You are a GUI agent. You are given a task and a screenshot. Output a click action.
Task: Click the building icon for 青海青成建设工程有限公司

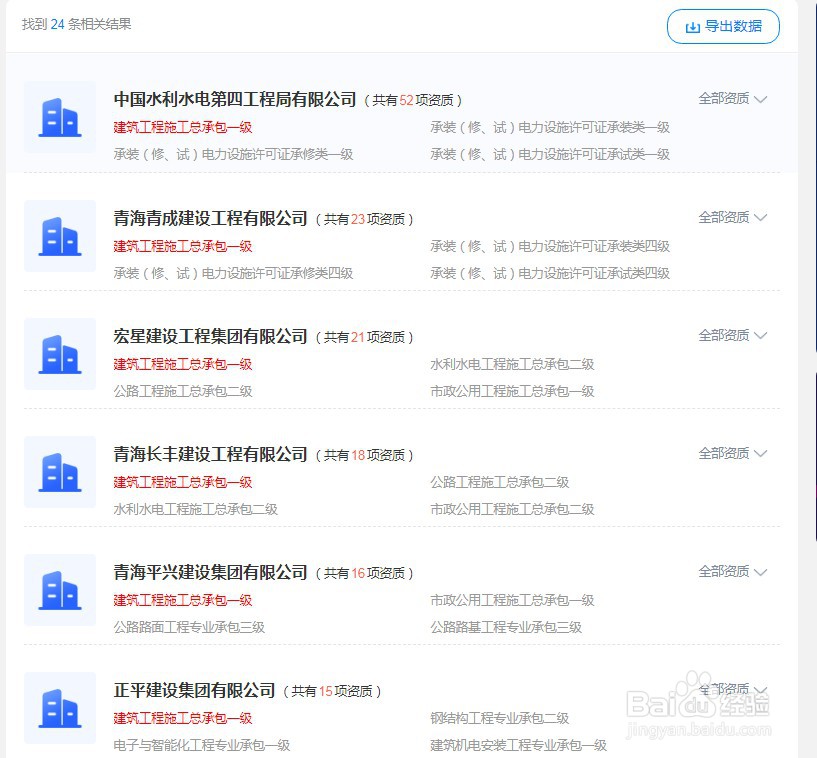(x=59, y=236)
